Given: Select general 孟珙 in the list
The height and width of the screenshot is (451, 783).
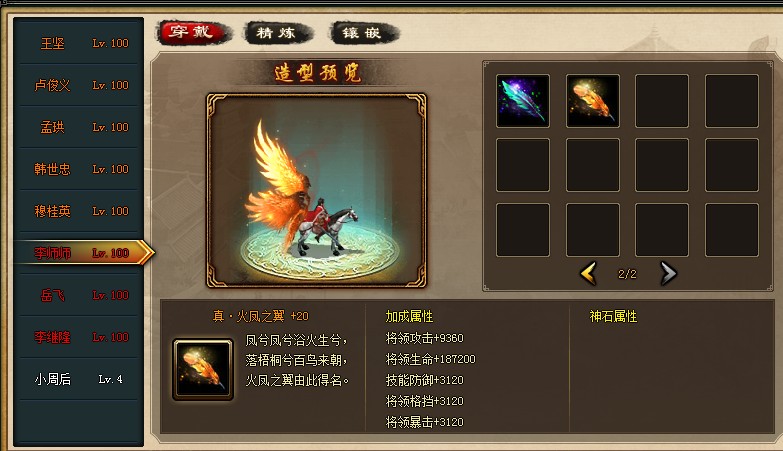Looking at the screenshot, I should click(x=79, y=127).
